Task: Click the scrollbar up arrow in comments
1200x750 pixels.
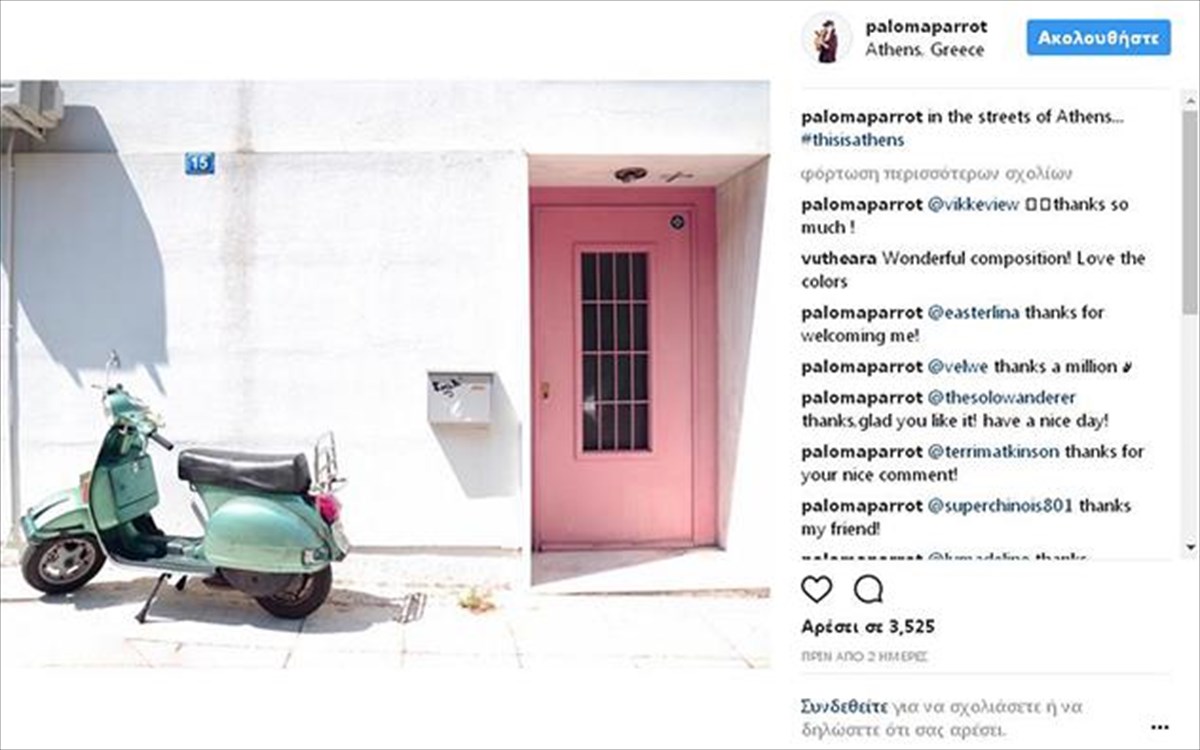Action: [x=1189, y=98]
